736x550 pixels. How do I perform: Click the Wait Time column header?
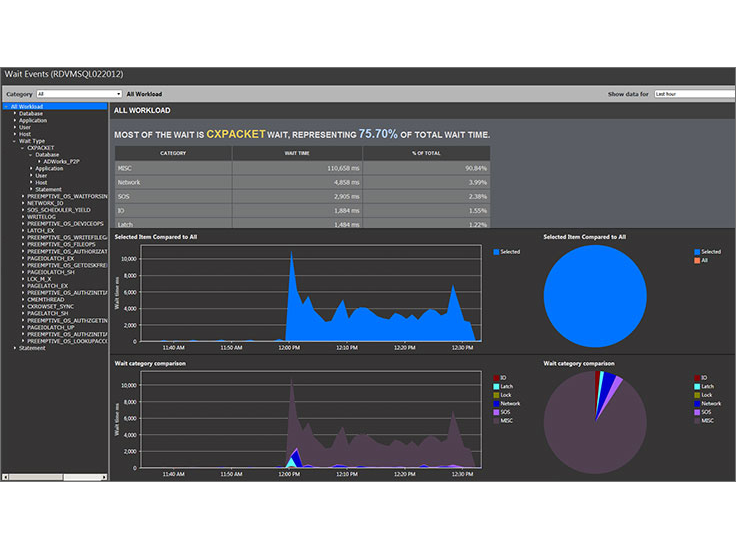tap(296, 153)
